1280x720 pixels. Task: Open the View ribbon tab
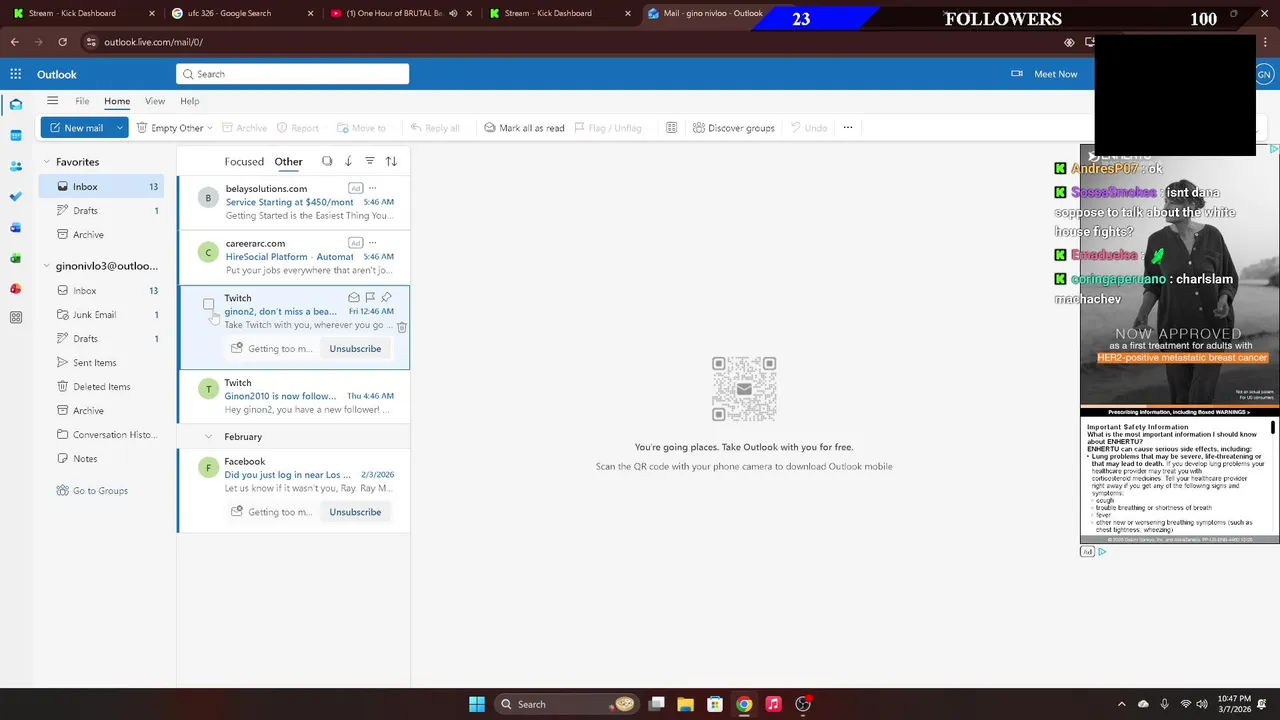155,101
